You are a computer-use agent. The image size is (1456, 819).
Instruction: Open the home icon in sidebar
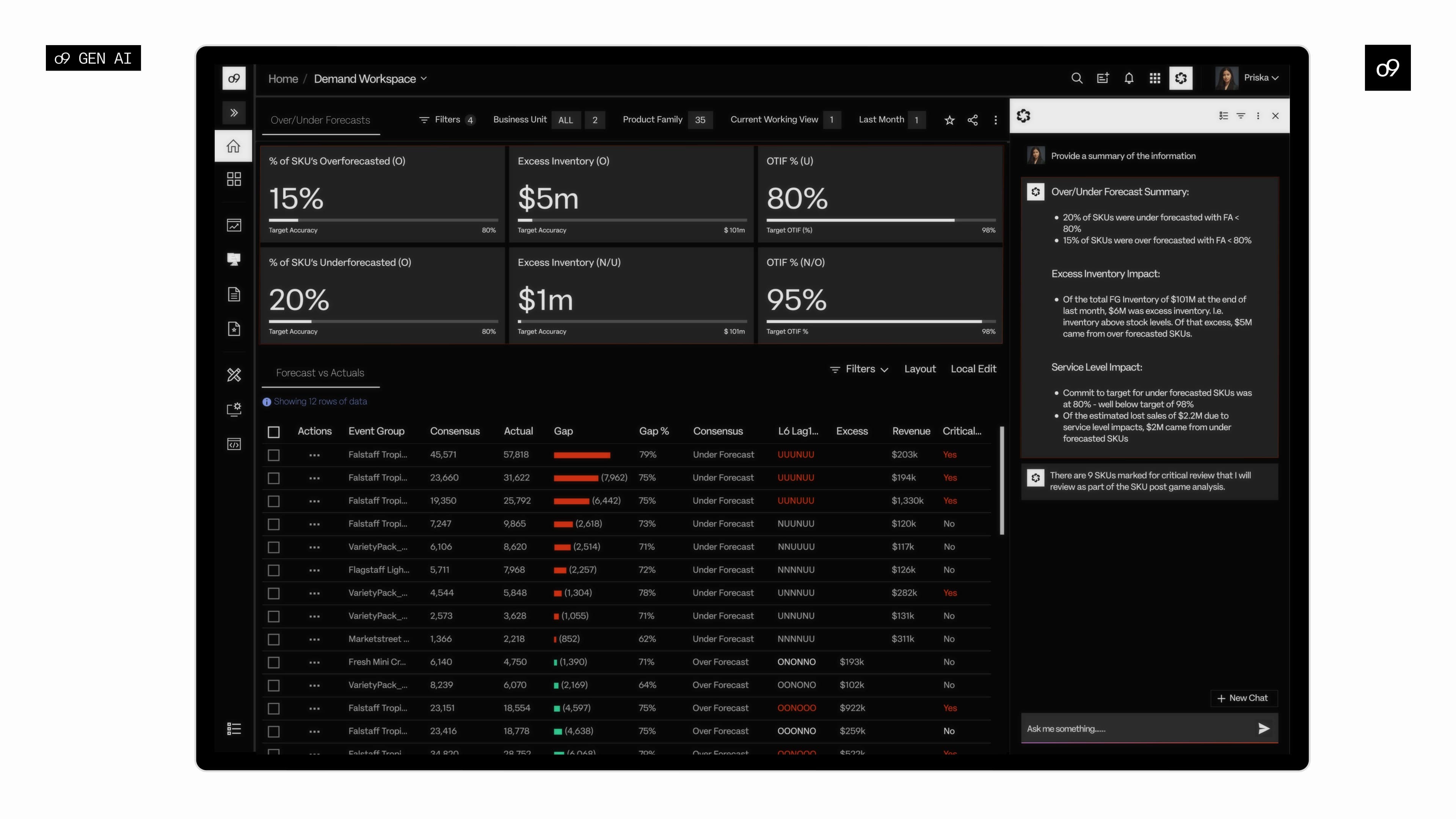point(234,146)
